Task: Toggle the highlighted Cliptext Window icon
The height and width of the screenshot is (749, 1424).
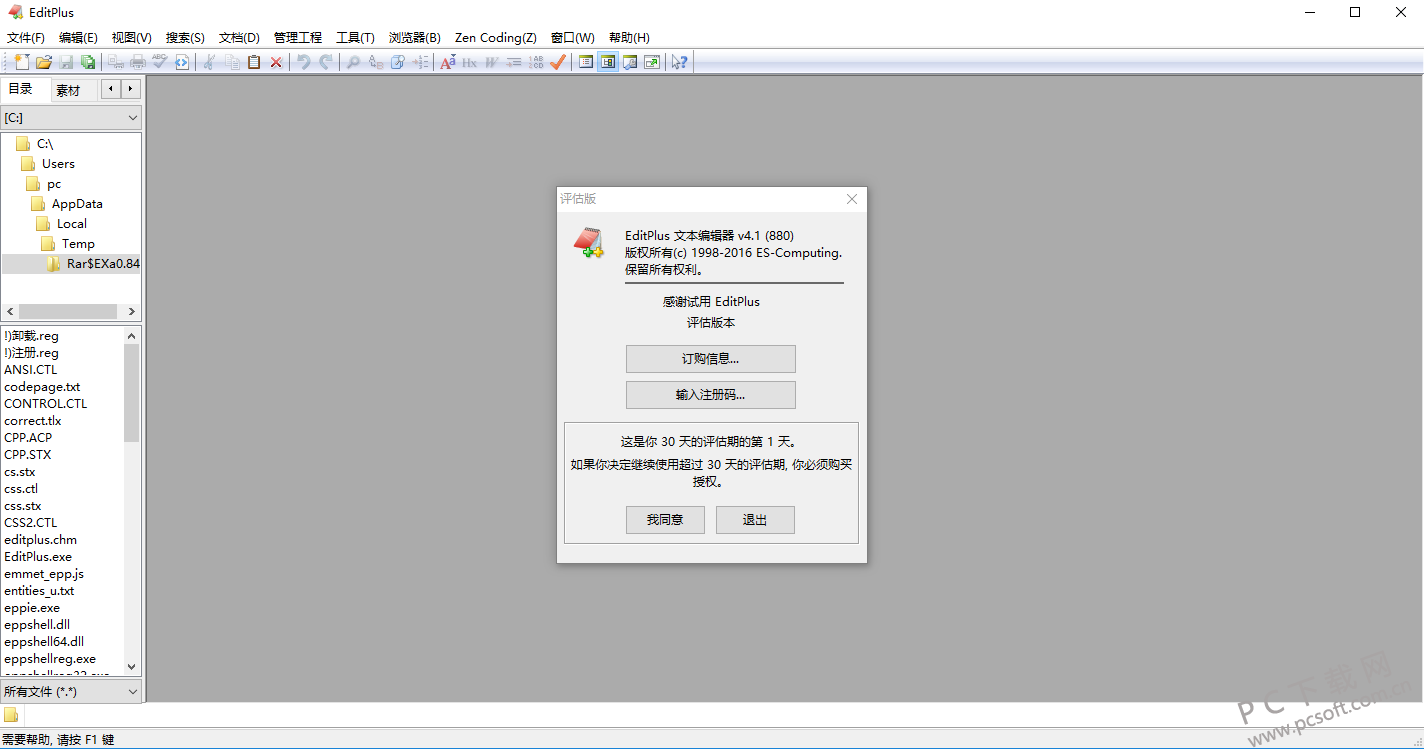Action: pos(608,62)
